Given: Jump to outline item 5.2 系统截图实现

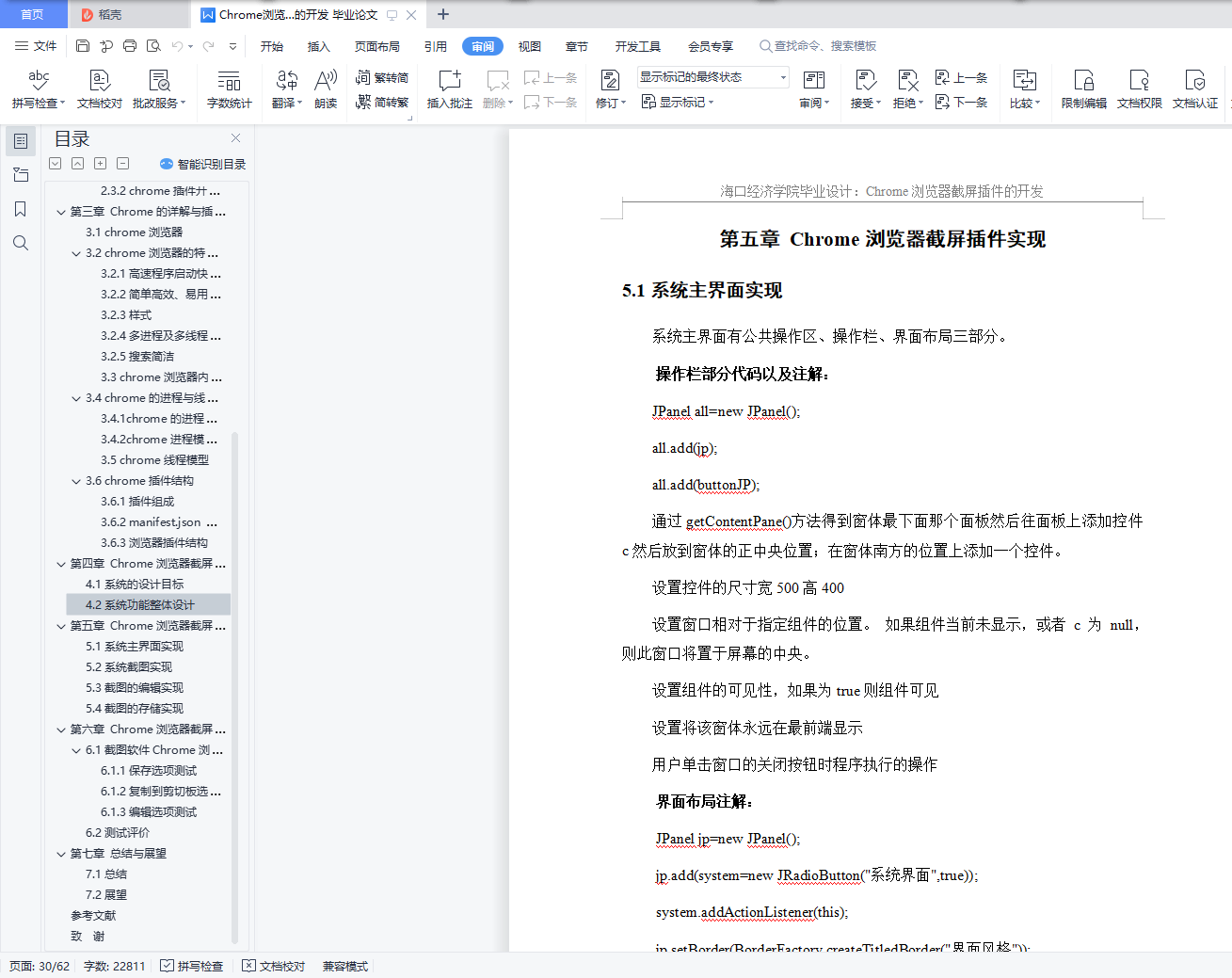Looking at the screenshot, I should (129, 667).
